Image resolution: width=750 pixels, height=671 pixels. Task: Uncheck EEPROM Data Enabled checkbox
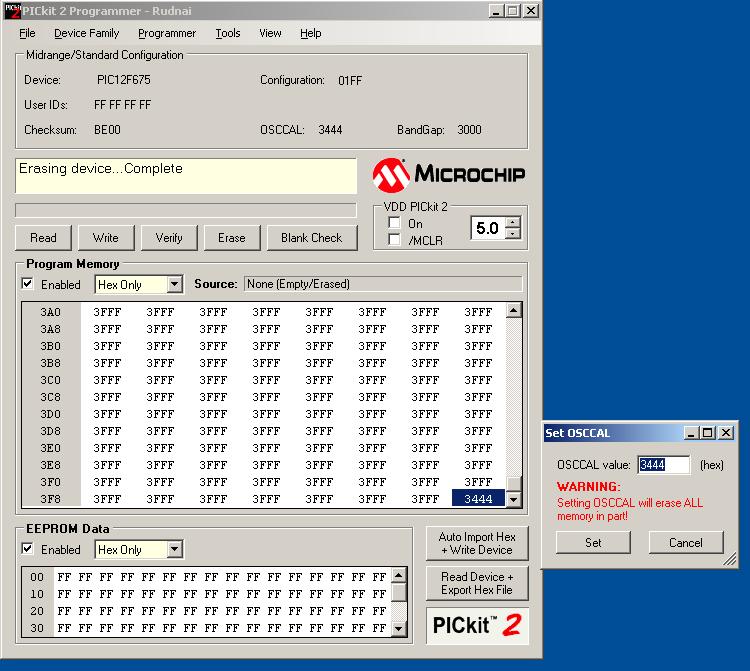[x=27, y=549]
